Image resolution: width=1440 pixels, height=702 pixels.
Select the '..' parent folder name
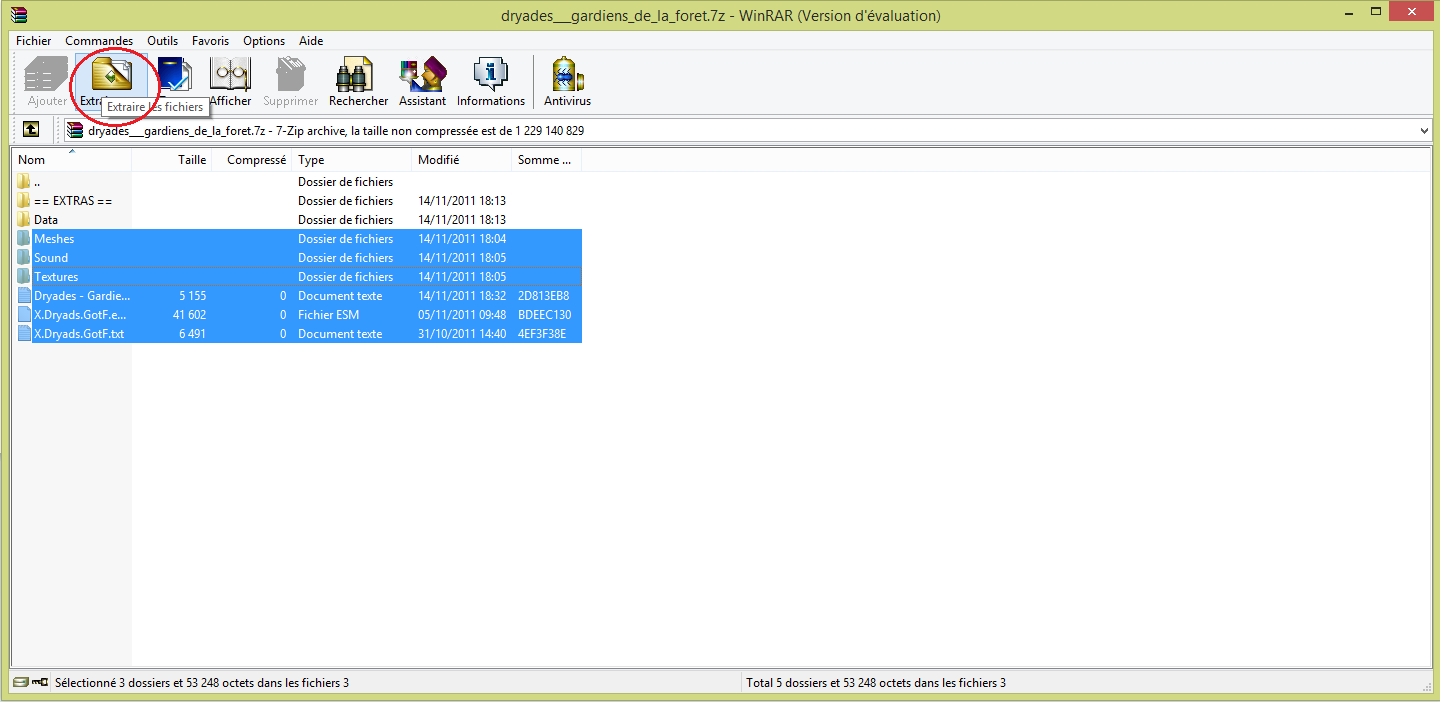tap(37, 182)
